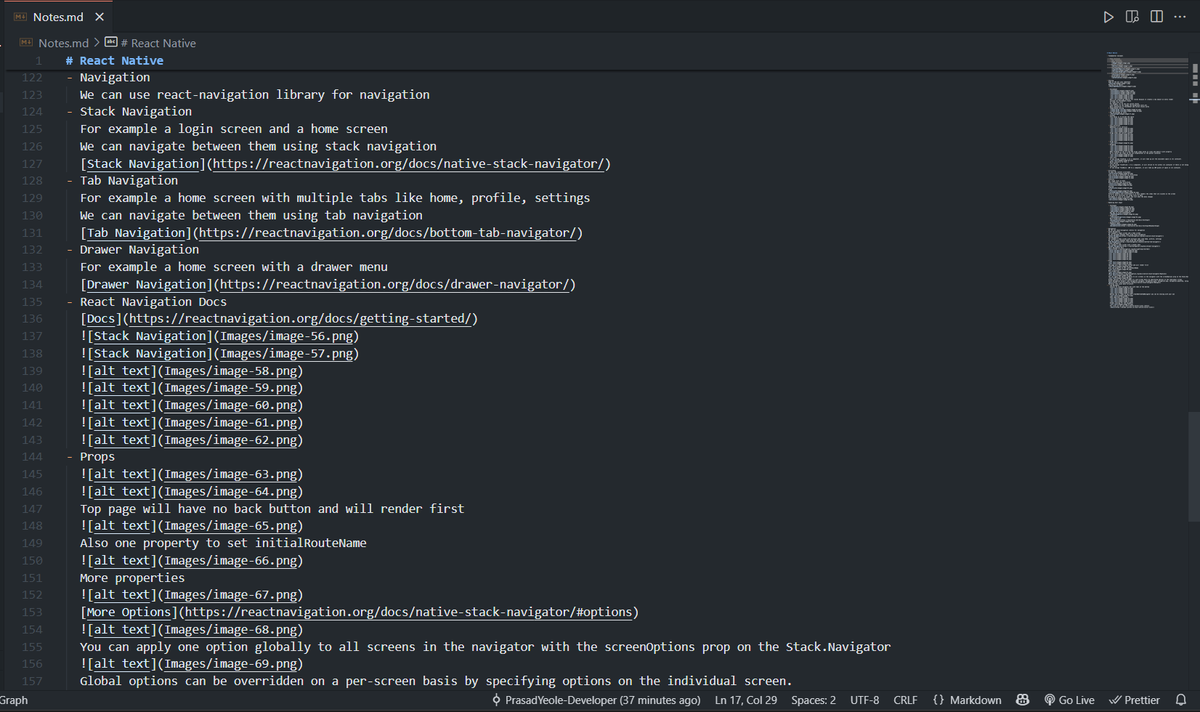Select the Notes.md editor tab

tap(59, 17)
